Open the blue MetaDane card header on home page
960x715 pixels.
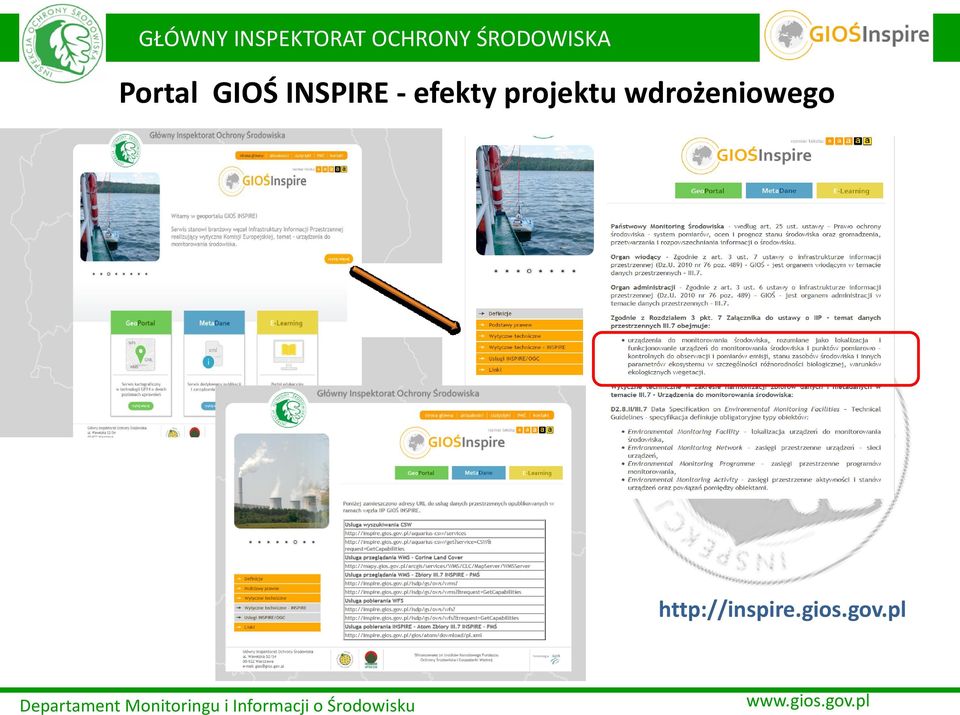(x=214, y=323)
